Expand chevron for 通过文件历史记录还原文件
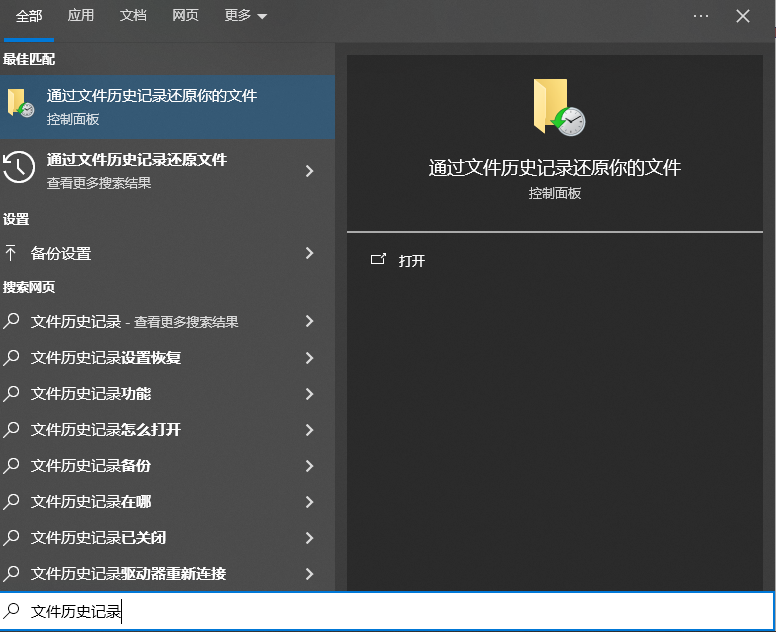Image resolution: width=776 pixels, height=632 pixels. pyautogui.click(x=310, y=171)
